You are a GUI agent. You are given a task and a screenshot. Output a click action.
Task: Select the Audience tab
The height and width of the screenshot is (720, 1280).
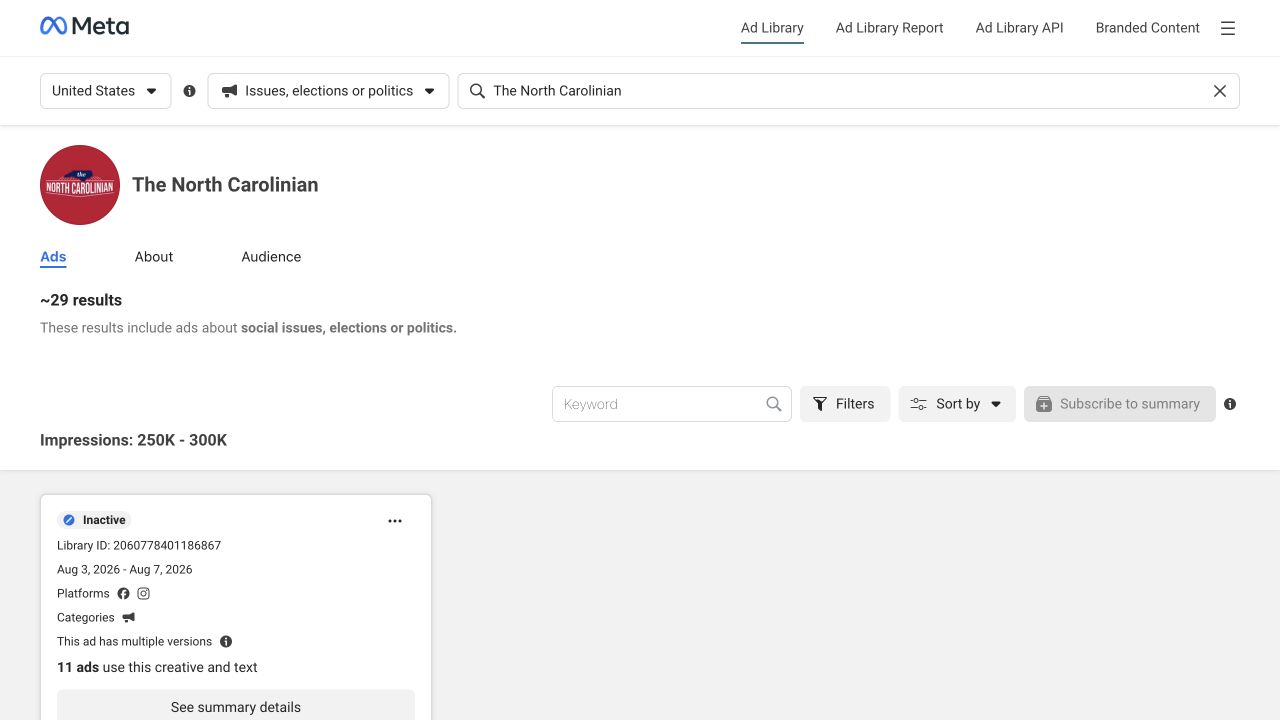point(271,257)
